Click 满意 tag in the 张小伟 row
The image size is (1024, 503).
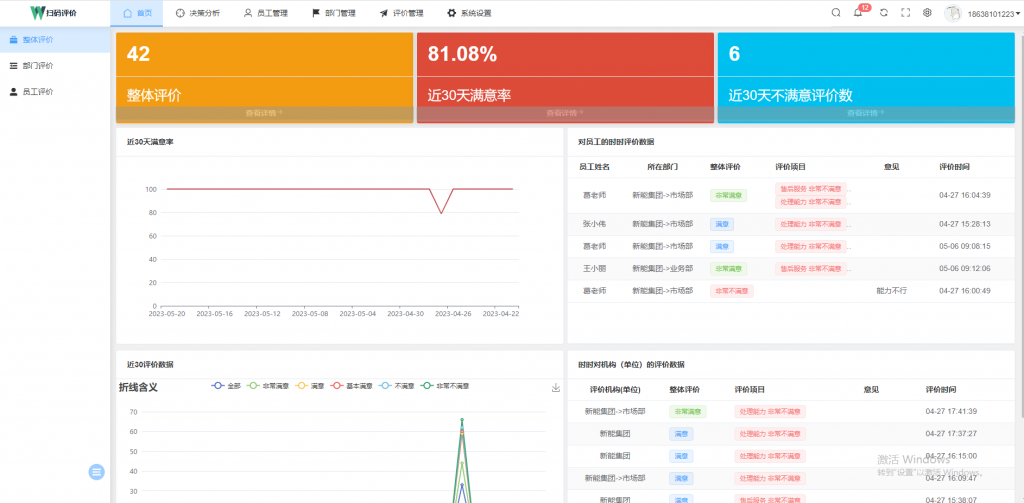(x=722, y=224)
